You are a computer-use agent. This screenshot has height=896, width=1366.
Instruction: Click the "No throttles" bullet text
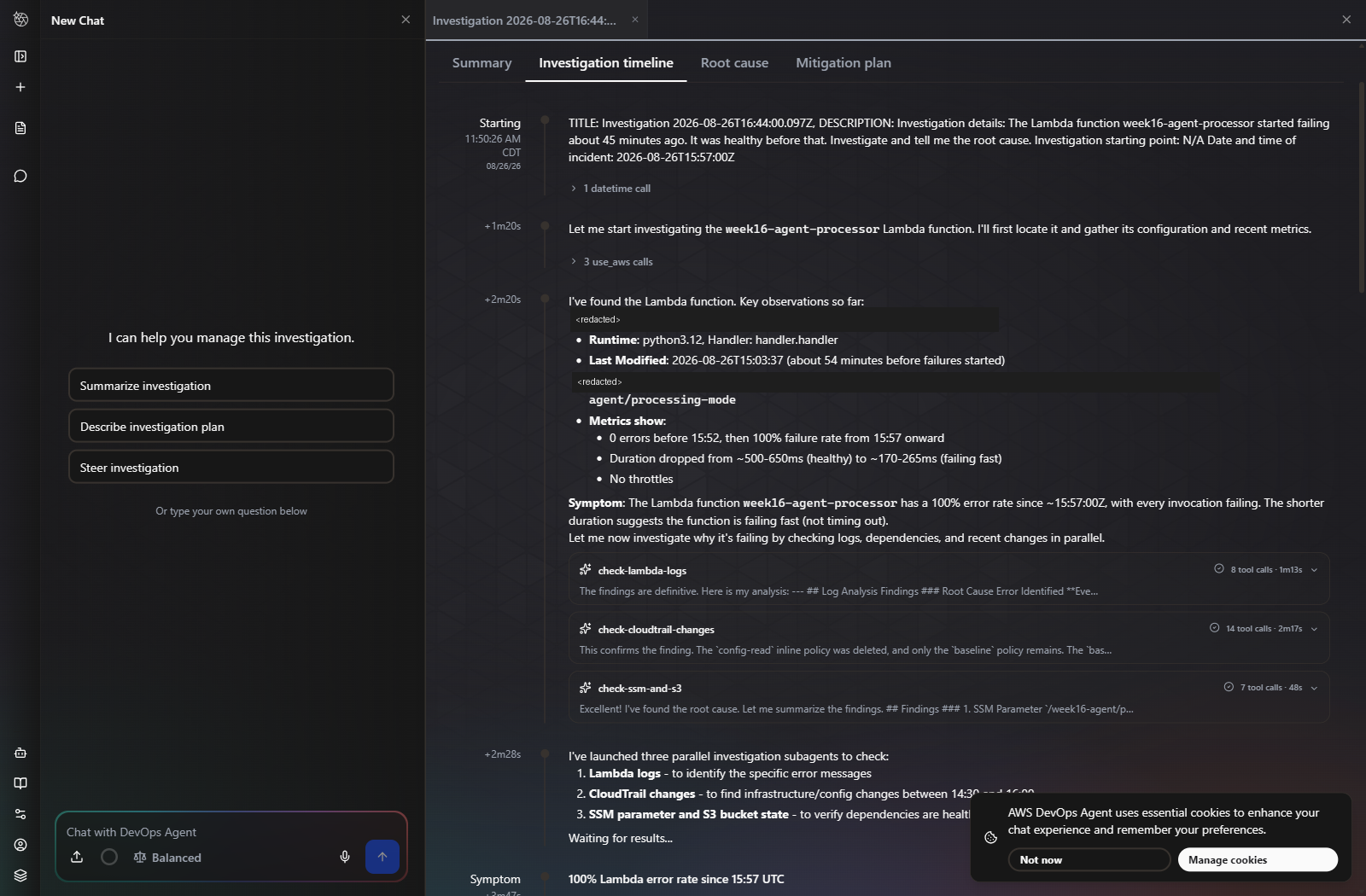(641, 479)
